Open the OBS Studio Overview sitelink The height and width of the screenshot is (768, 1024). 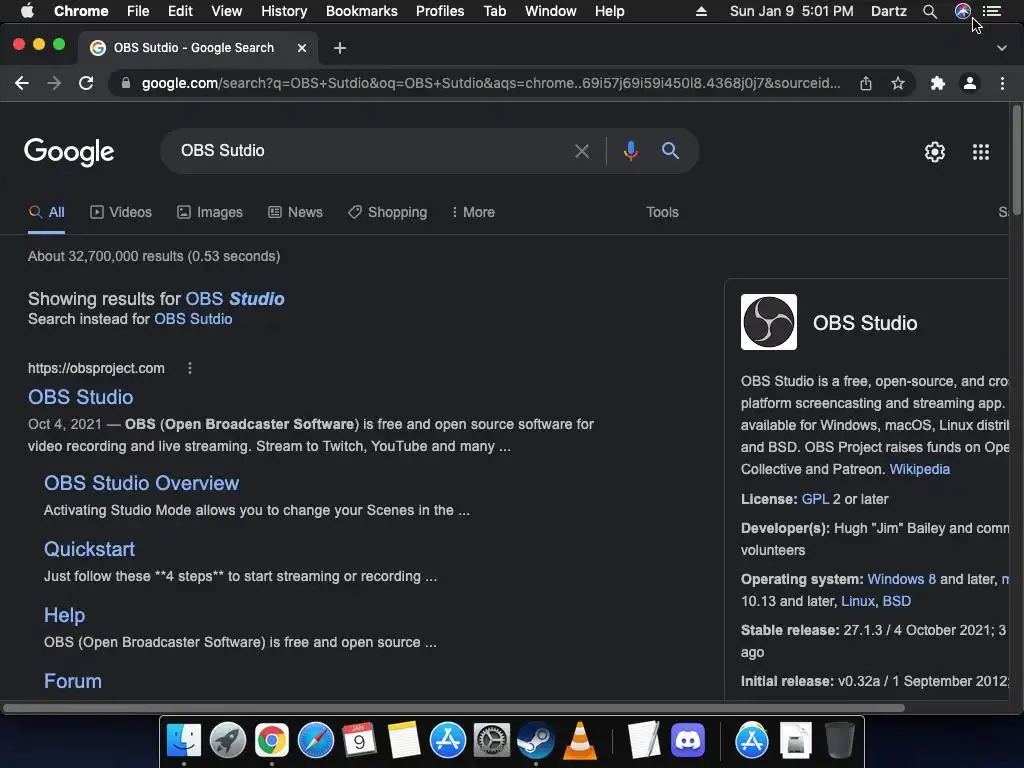(x=141, y=483)
